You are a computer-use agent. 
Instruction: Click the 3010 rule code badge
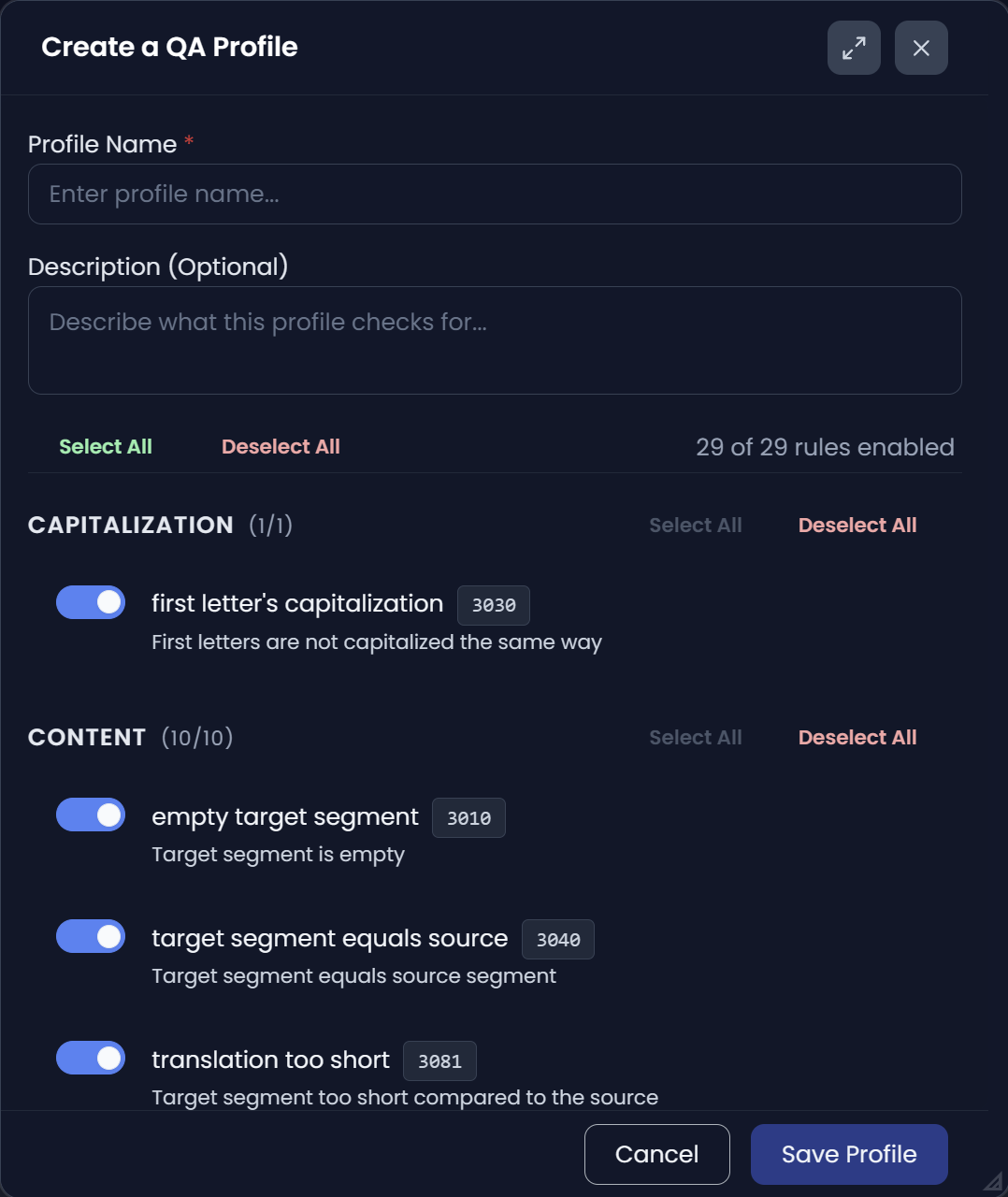[468, 817]
